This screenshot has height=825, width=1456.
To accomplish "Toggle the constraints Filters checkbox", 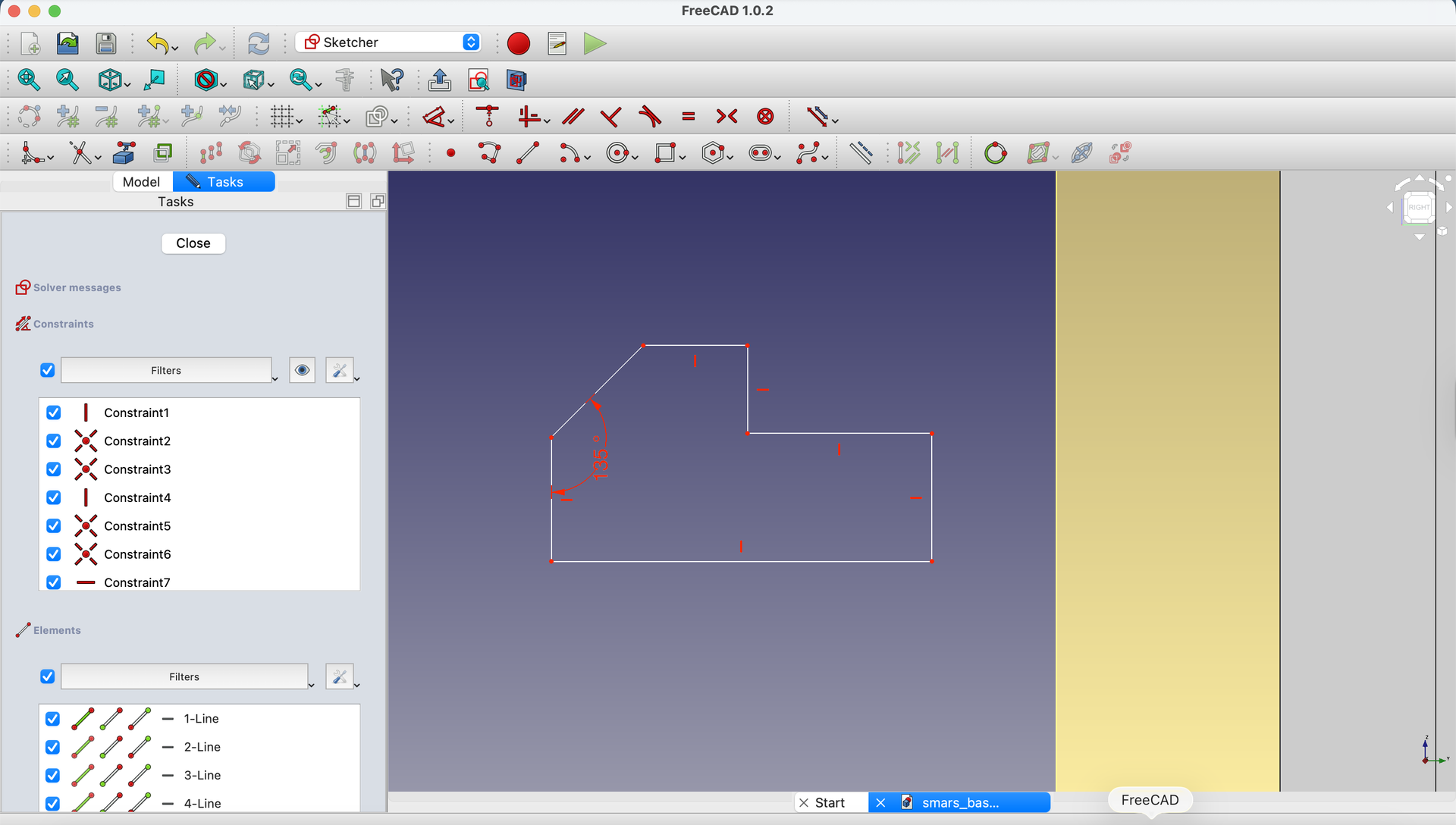I will pyautogui.click(x=48, y=370).
